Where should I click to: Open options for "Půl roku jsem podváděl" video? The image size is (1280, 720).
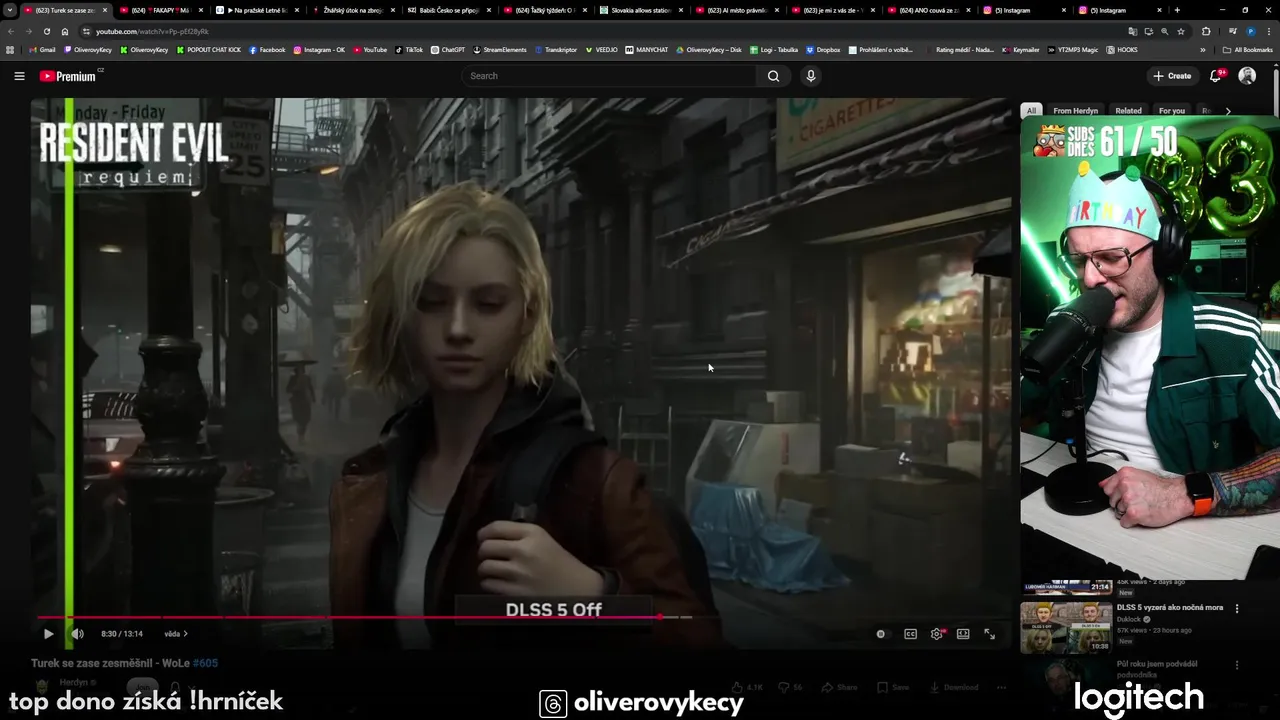[1237, 664]
